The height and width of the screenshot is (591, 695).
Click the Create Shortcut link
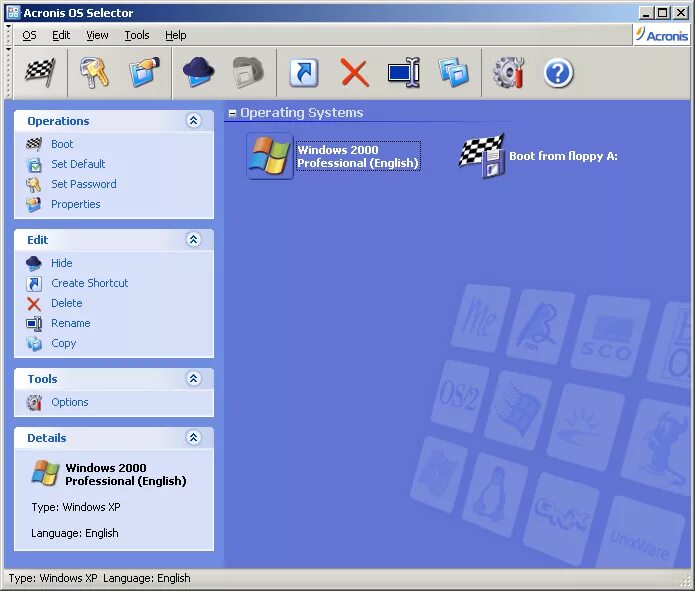tap(90, 283)
